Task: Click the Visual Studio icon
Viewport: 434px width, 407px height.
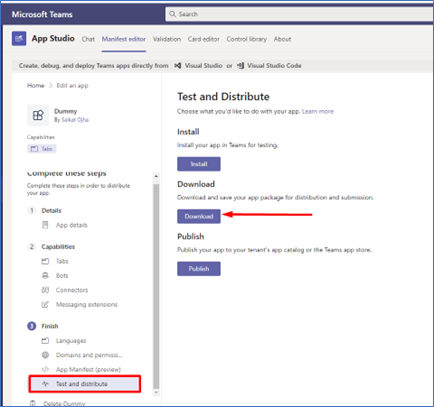Action: [178, 66]
